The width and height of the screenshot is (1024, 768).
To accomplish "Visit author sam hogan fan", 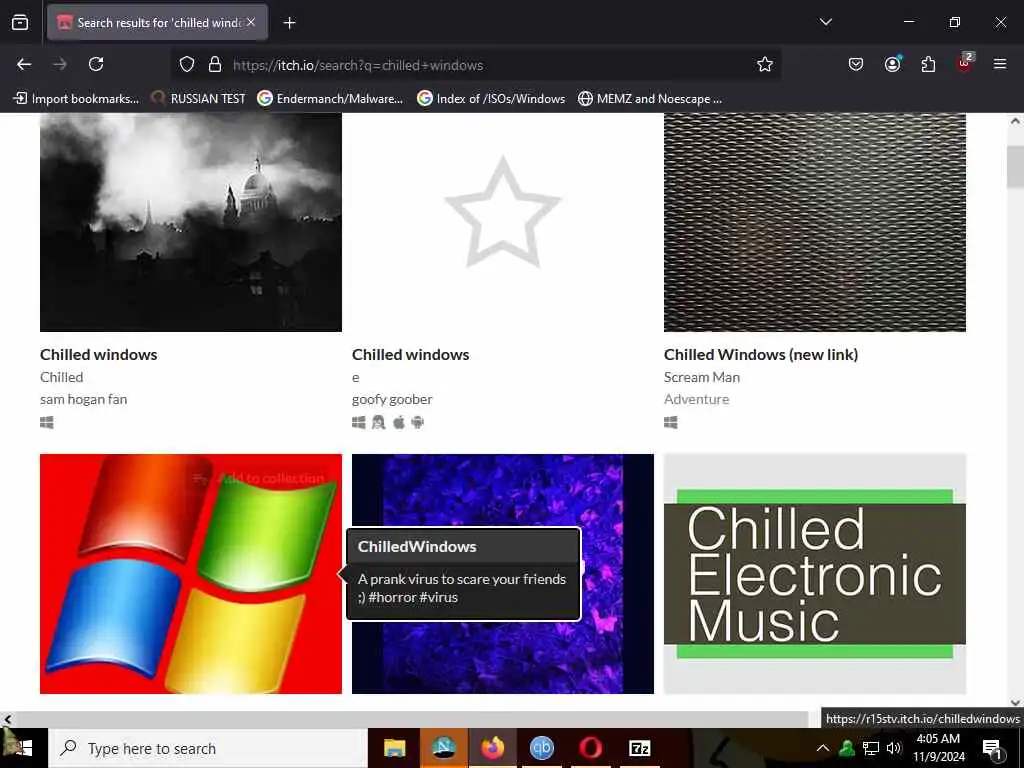I will click(x=84, y=399).
